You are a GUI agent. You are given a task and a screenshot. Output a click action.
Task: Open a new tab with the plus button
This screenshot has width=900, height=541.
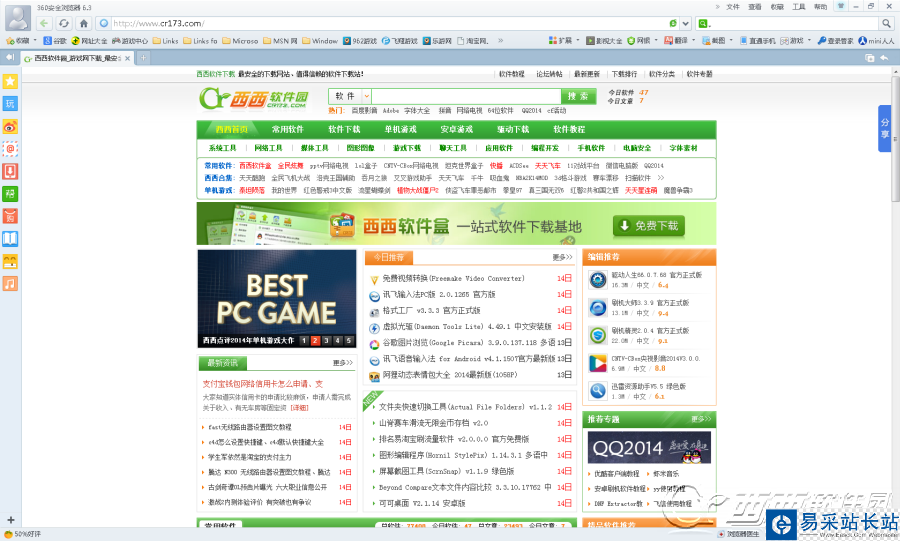click(143, 57)
